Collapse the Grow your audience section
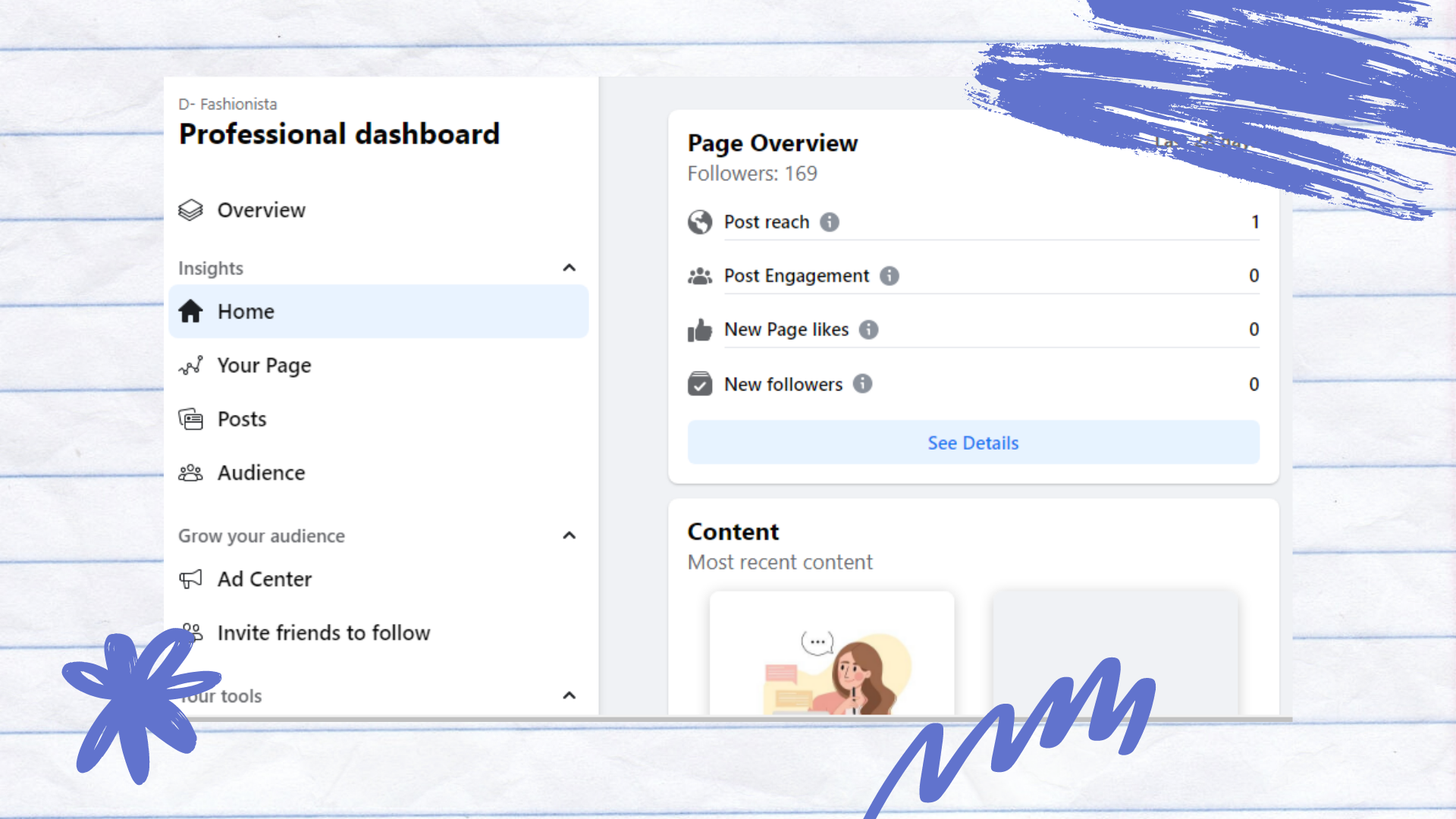Screen dimensions: 1456x819 pyautogui.click(x=570, y=535)
